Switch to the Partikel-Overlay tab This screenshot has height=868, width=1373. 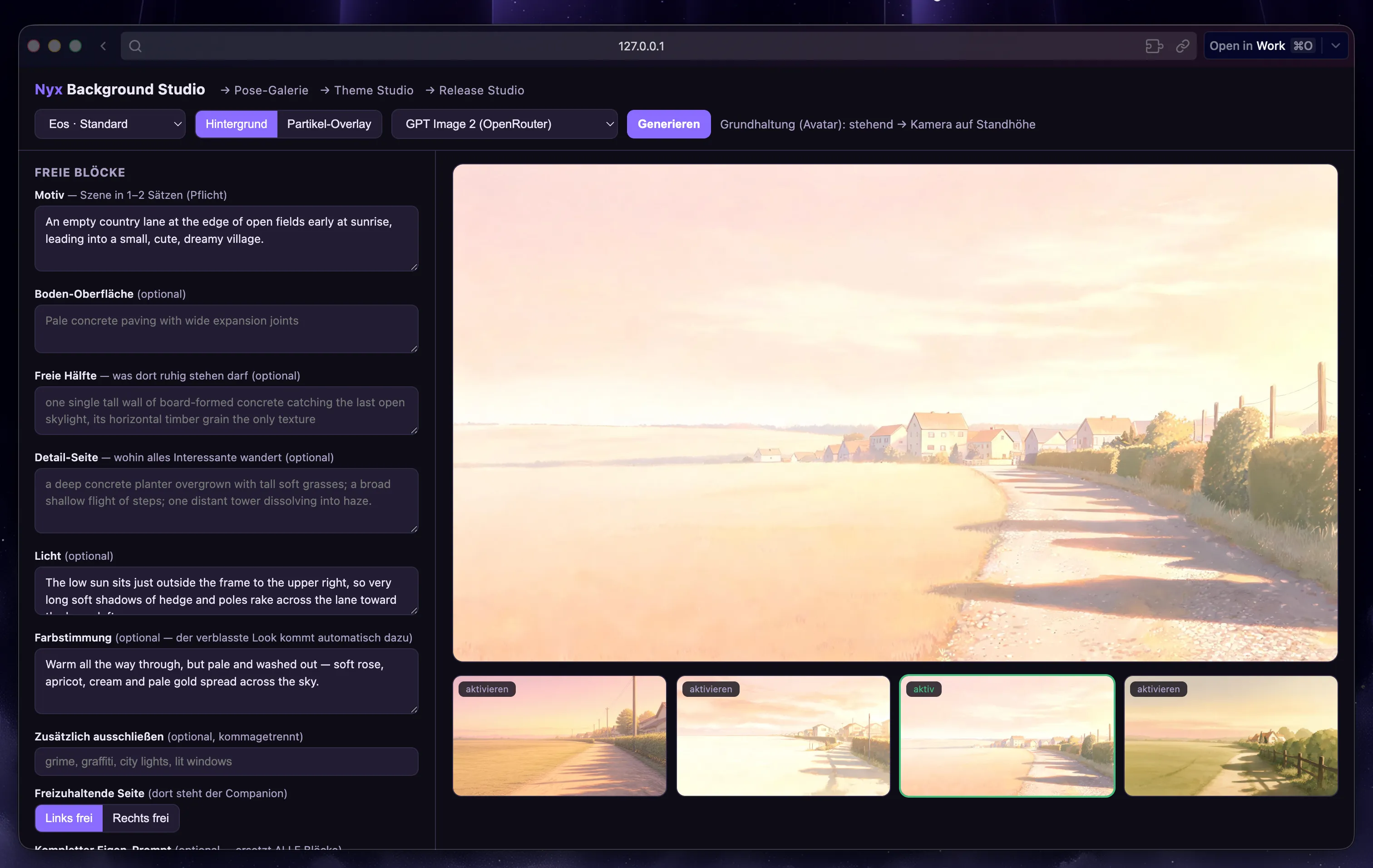329,124
